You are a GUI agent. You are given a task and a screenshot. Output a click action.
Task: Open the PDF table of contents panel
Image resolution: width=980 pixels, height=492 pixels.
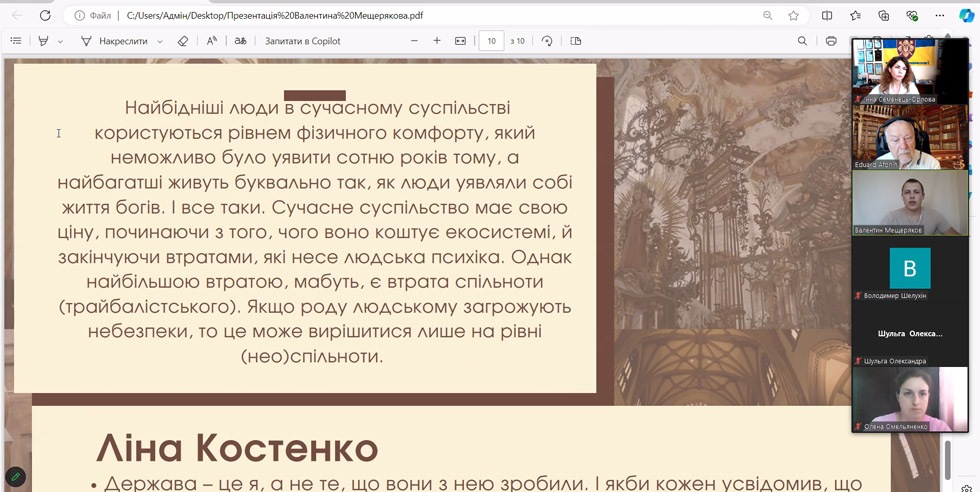click(x=15, y=41)
